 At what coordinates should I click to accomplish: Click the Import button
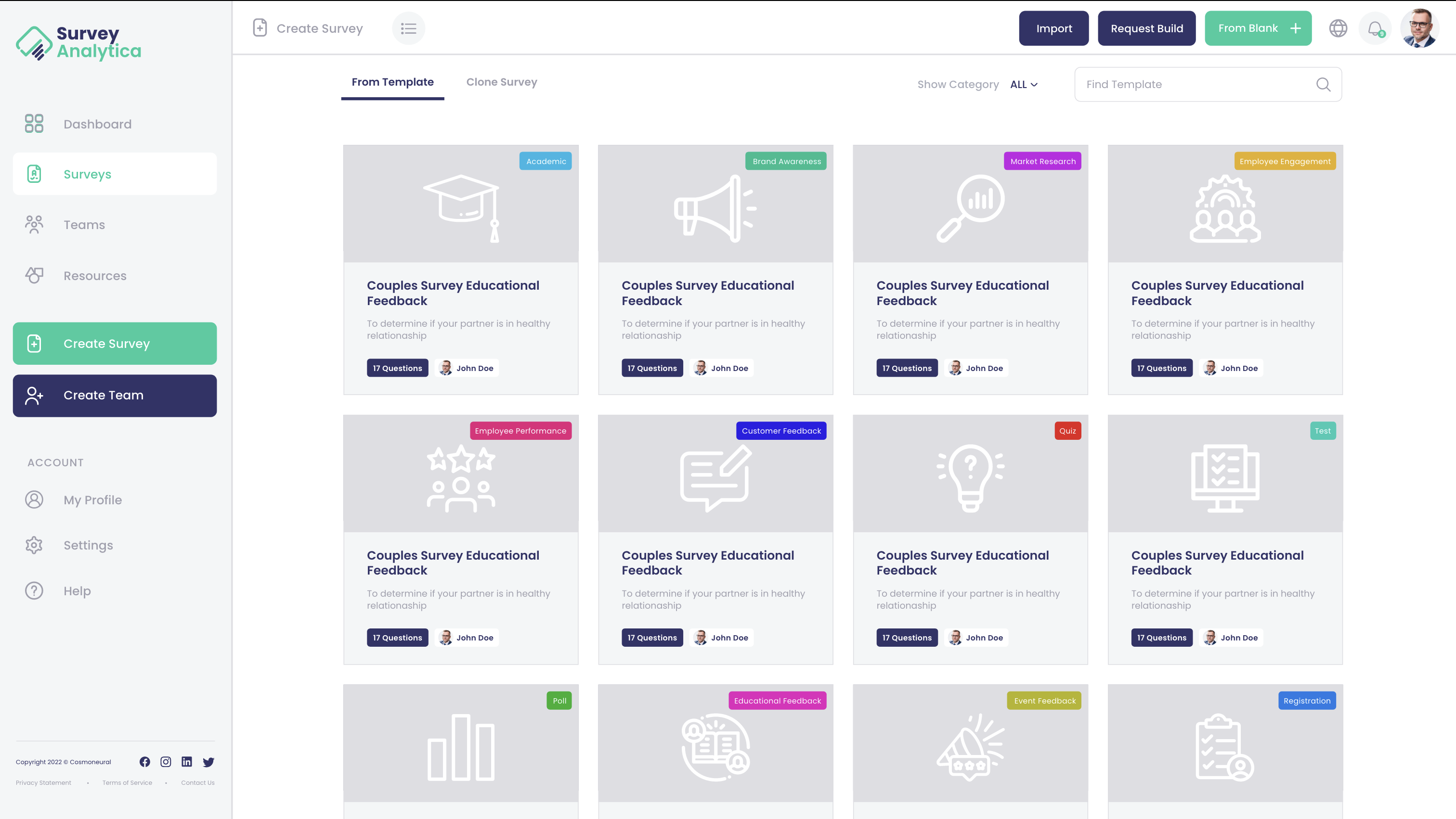1053,28
